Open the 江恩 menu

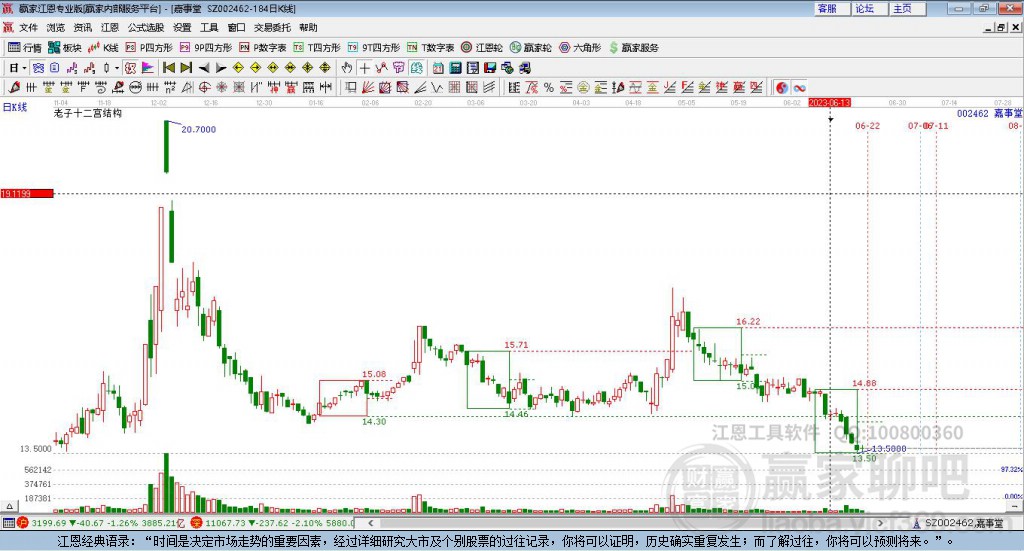pos(110,27)
